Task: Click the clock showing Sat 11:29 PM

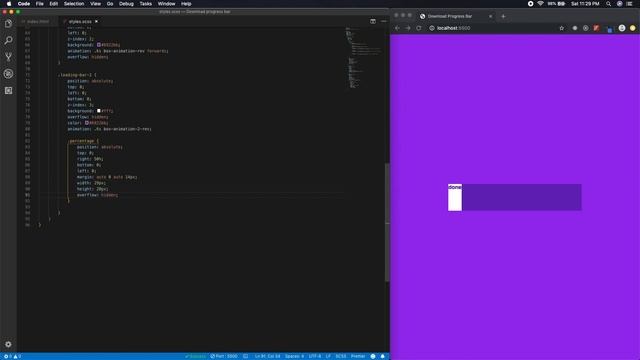Action: click(585, 4)
